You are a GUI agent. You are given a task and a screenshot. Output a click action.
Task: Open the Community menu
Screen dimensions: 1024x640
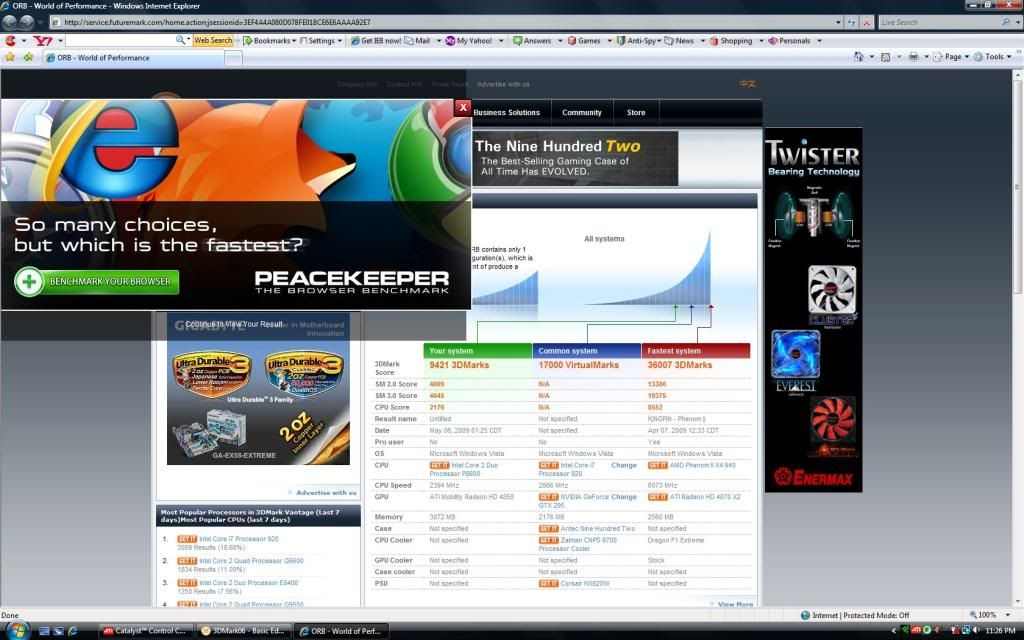[582, 112]
